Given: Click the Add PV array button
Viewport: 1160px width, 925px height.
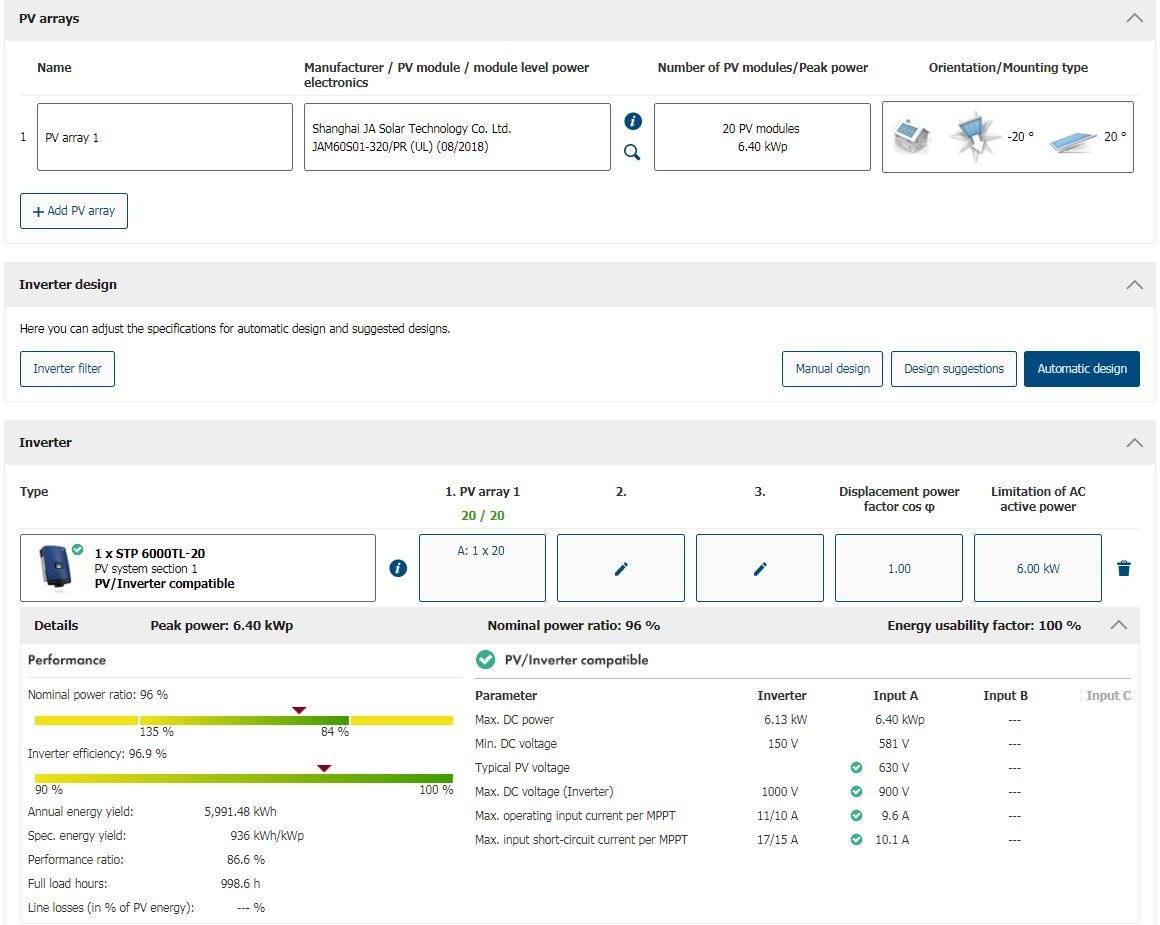Looking at the screenshot, I should (74, 211).
